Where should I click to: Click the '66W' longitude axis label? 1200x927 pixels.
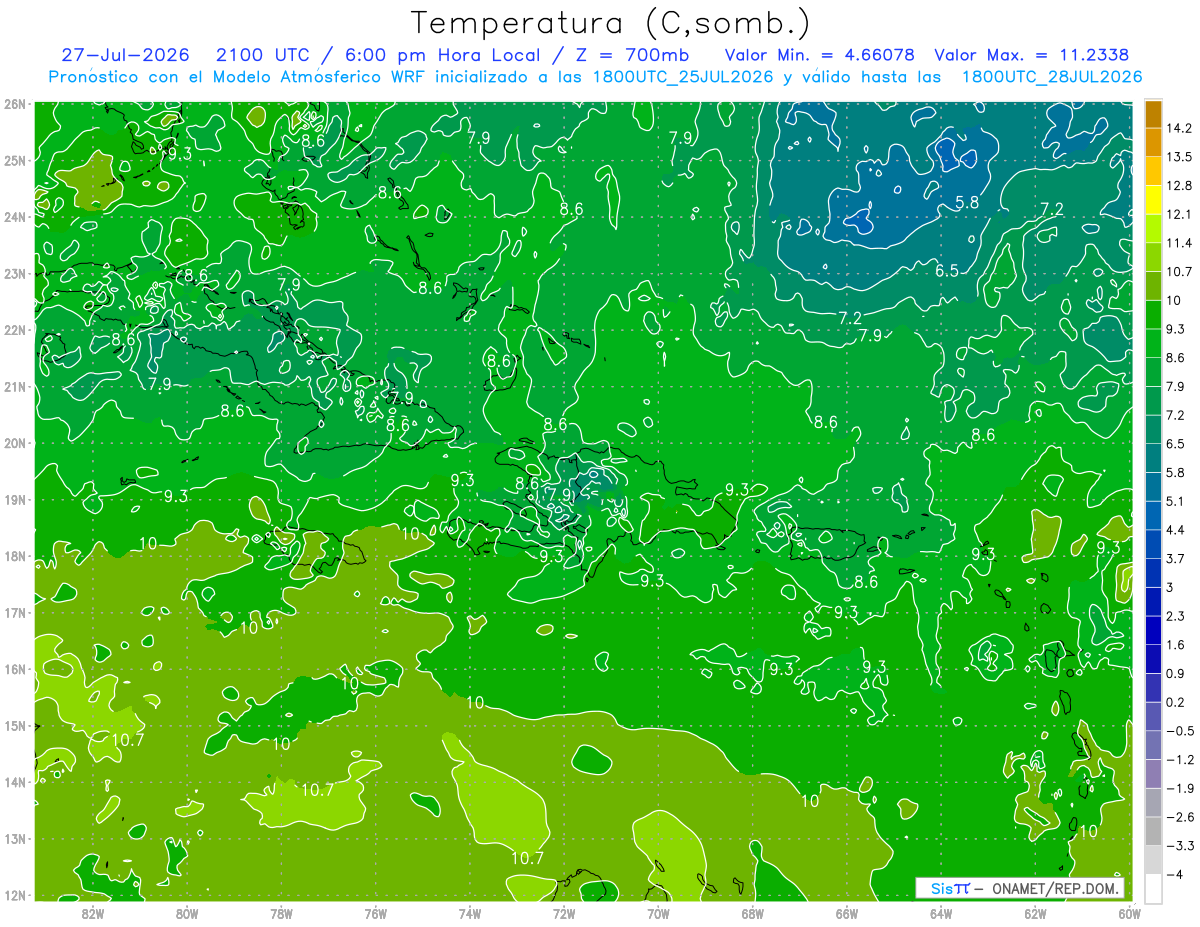(x=846, y=913)
